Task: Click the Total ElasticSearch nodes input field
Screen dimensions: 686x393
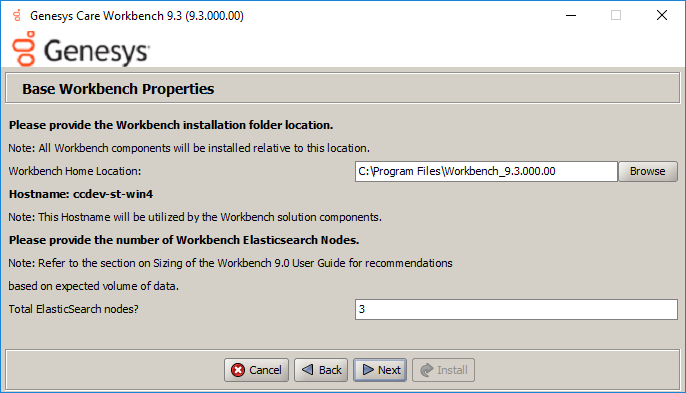Action: tap(516, 309)
